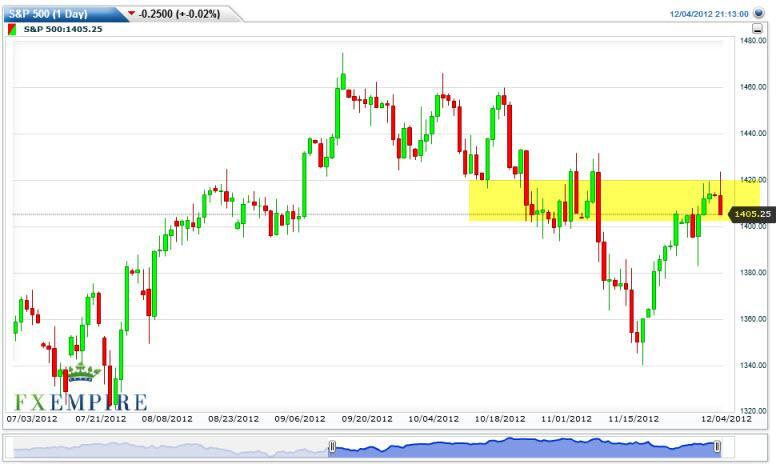
Task: Click the 1480.00 price axis label
Action: click(753, 41)
